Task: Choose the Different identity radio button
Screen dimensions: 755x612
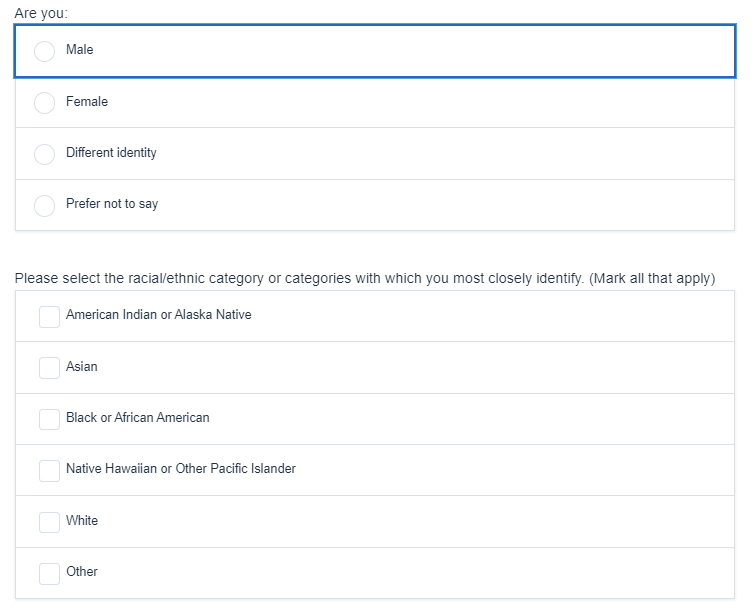Action: [x=45, y=154]
